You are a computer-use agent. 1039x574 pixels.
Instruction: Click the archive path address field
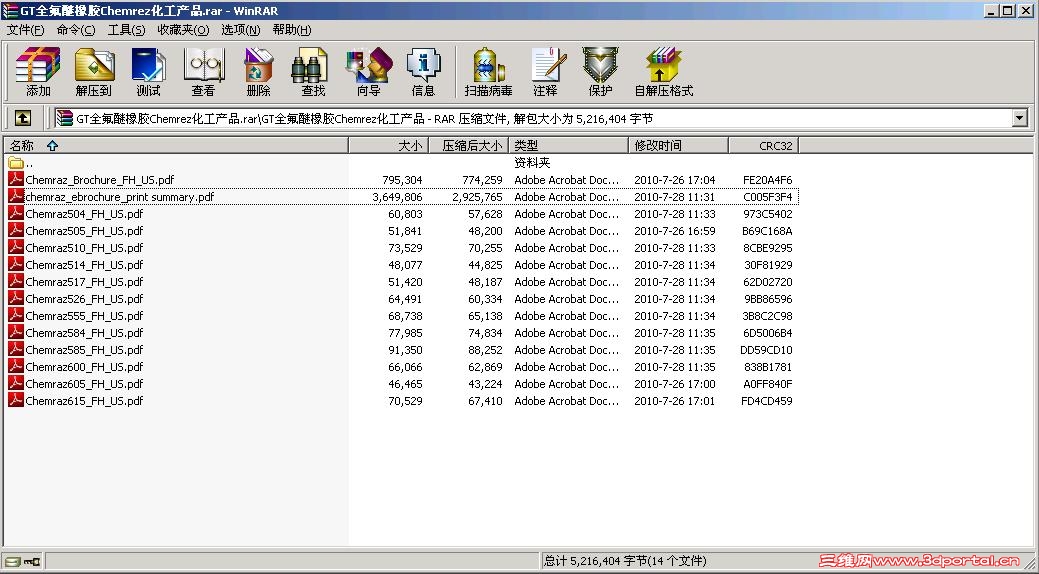(541, 118)
